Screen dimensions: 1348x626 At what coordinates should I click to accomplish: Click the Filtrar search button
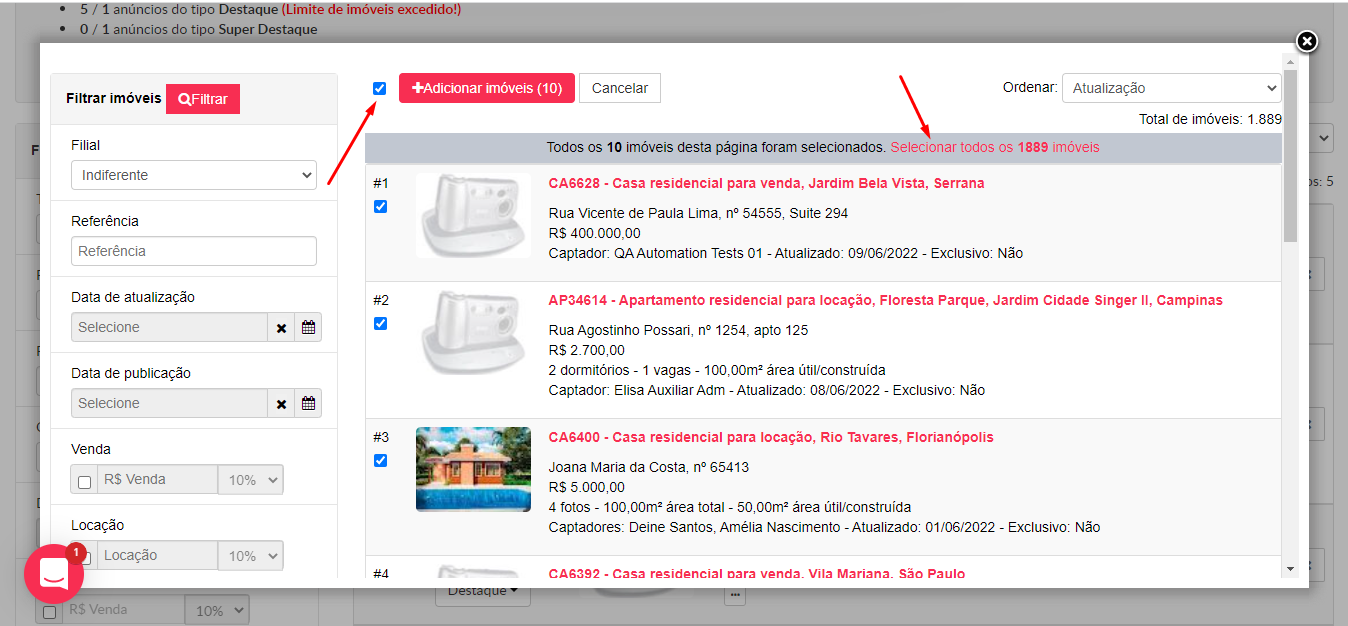click(x=203, y=99)
